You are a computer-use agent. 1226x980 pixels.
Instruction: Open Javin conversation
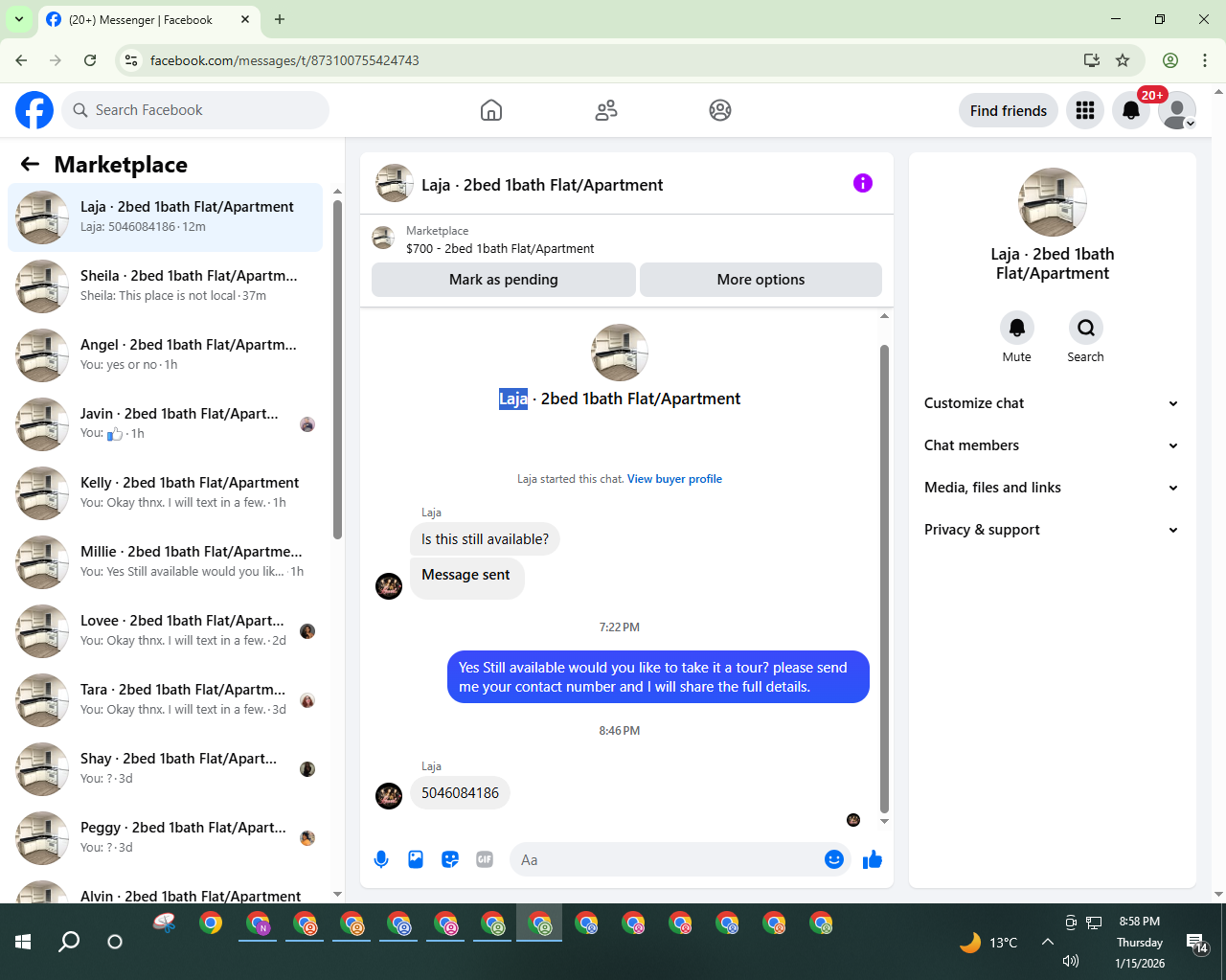[x=165, y=423]
